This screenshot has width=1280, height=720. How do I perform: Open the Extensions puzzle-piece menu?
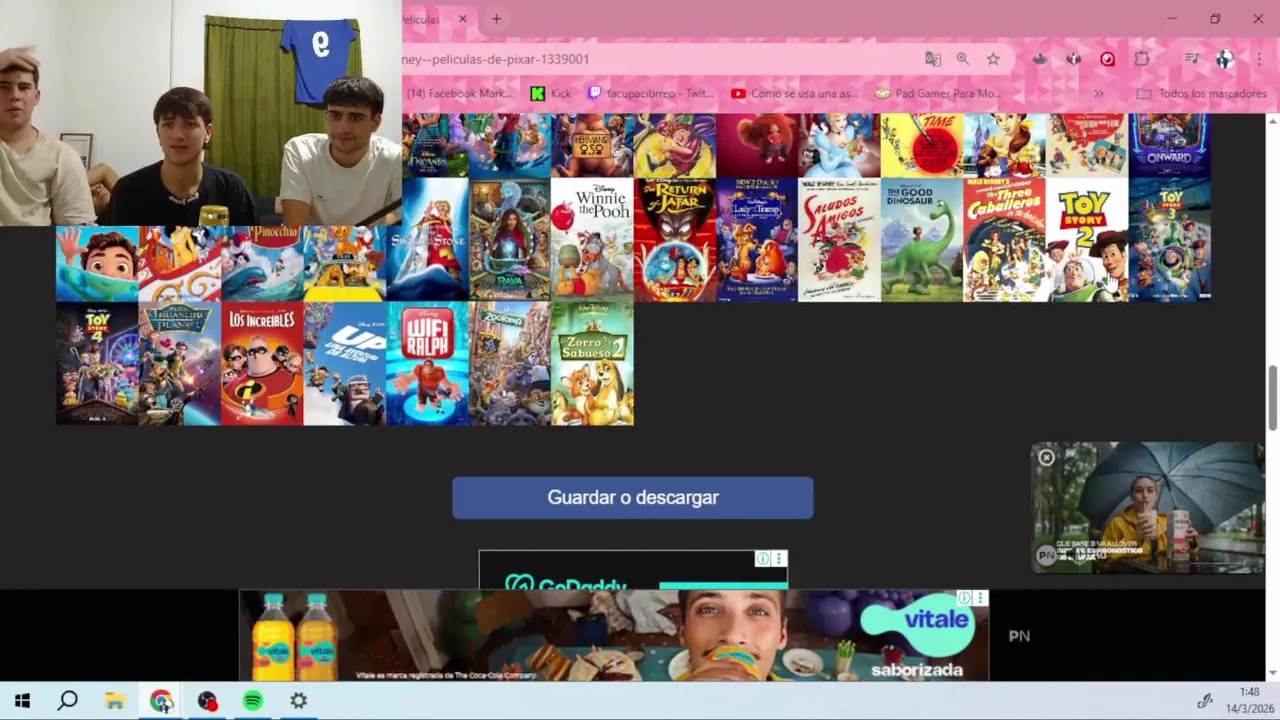[x=1141, y=59]
